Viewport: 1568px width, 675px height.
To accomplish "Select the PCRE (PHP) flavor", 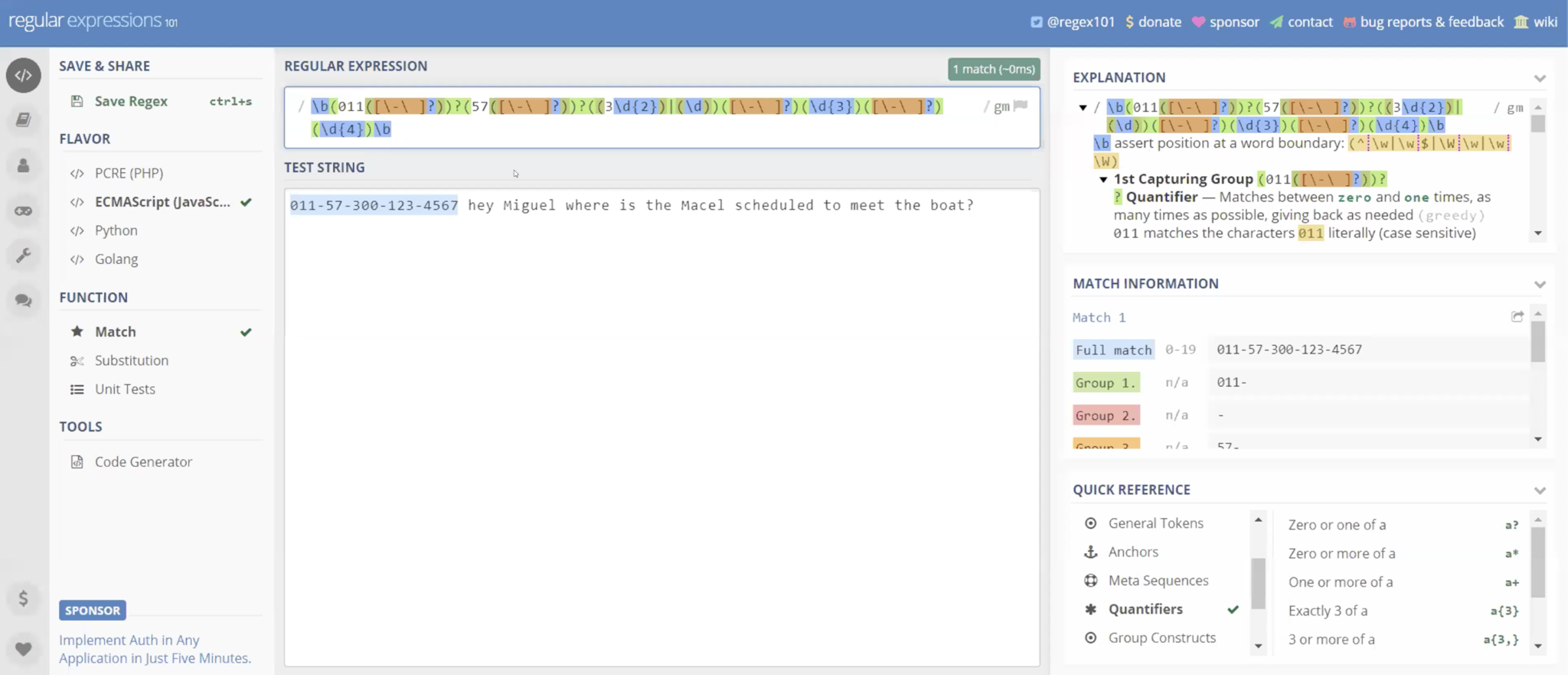I will coord(129,173).
